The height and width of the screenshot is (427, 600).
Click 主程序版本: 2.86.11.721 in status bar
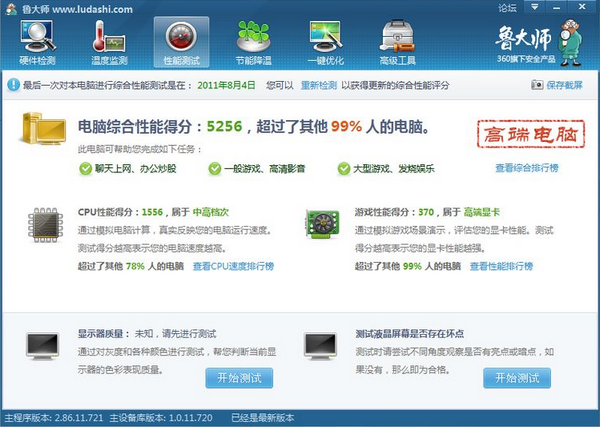click(x=54, y=418)
